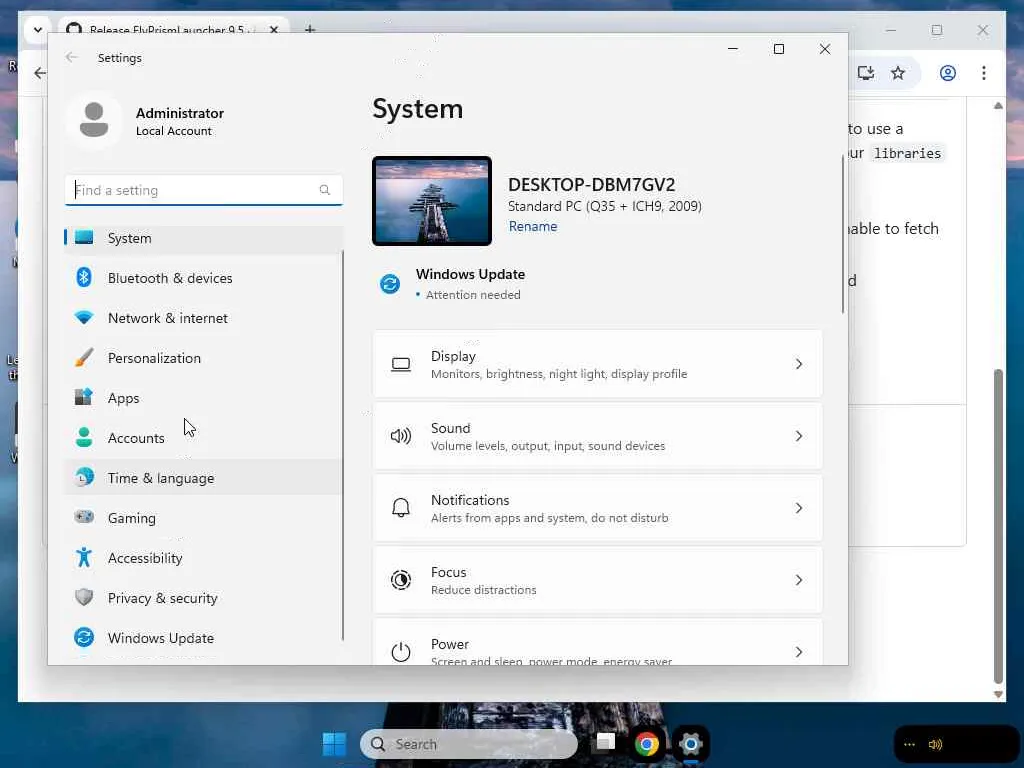Click Chrome's back navigation arrow
Viewport: 1024px width, 768px height.
click(40, 72)
